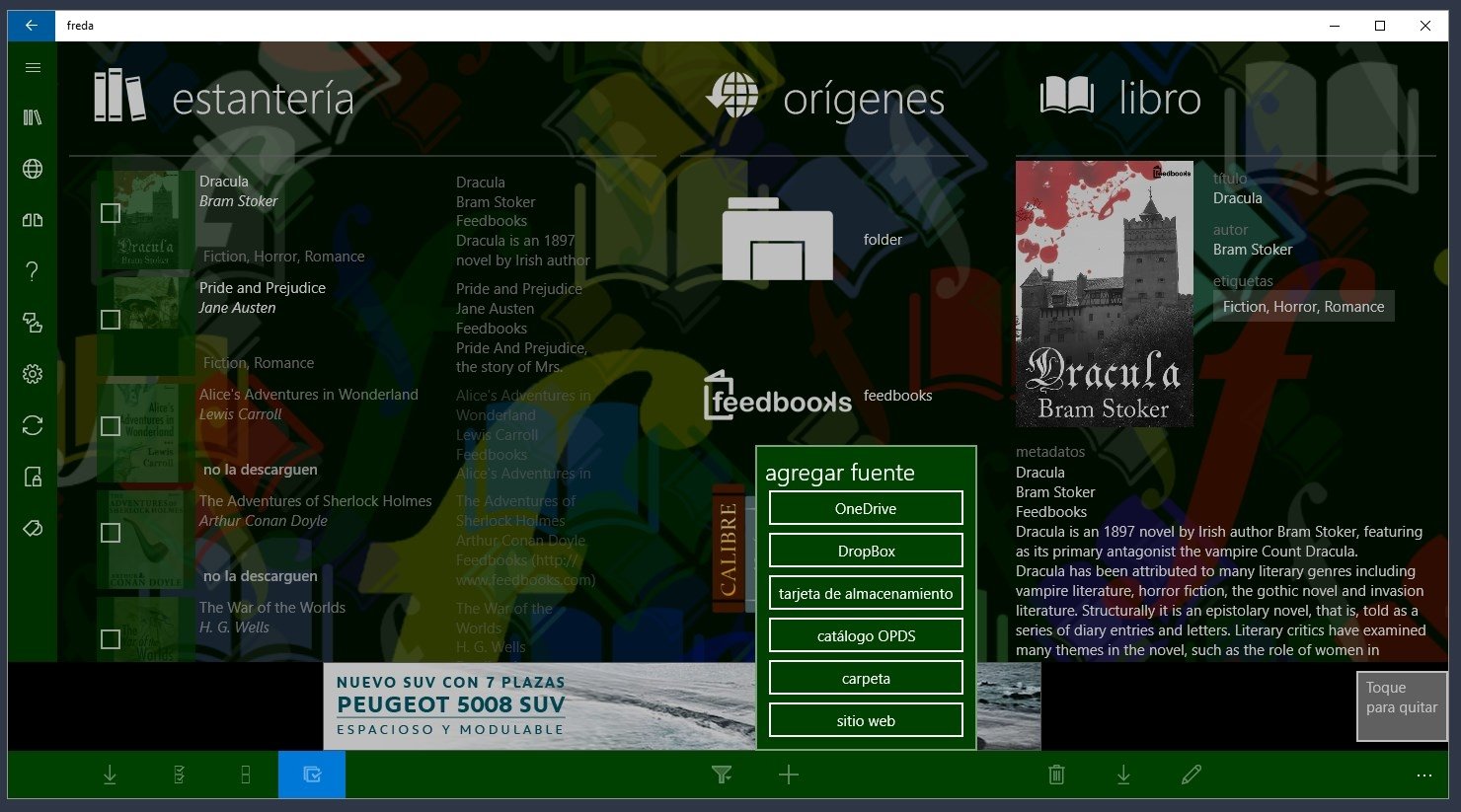The width and height of the screenshot is (1461, 812).
Task: Choose sitio web in the agregar fuente menu
Action: pos(866,720)
